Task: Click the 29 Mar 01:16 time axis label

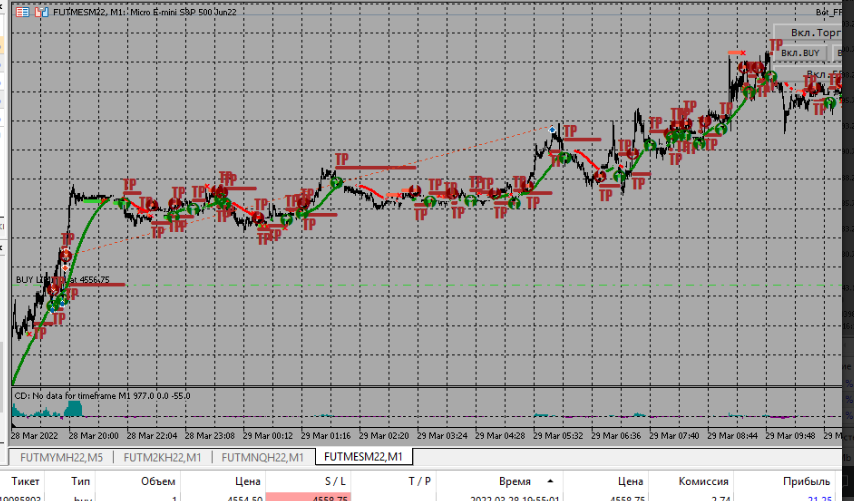Action: [326, 436]
